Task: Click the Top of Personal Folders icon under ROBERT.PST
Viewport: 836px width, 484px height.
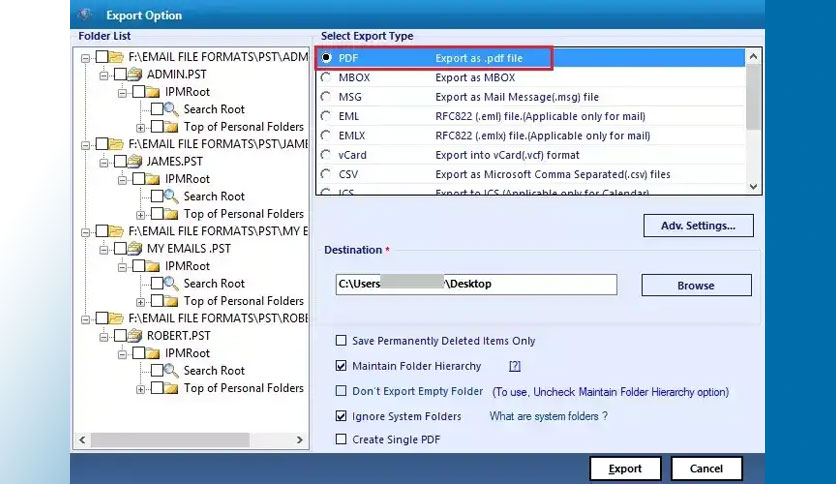Action: [171, 388]
